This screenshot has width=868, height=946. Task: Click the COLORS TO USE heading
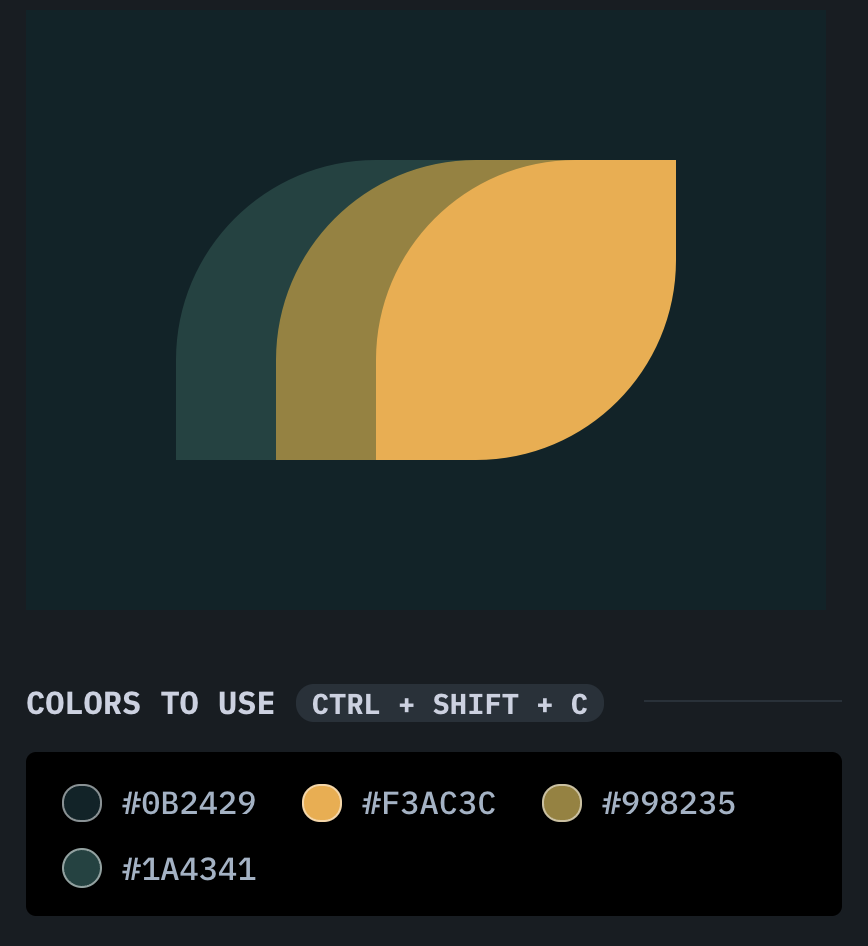(150, 704)
